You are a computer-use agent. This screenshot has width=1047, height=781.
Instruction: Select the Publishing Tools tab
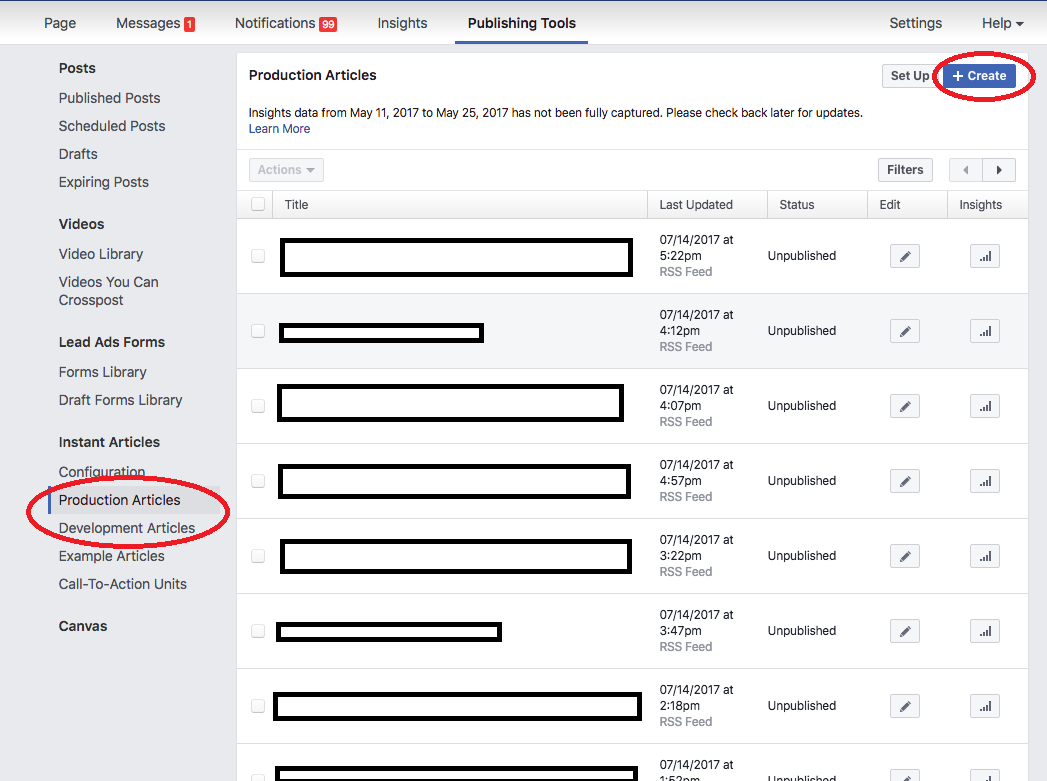pos(521,23)
